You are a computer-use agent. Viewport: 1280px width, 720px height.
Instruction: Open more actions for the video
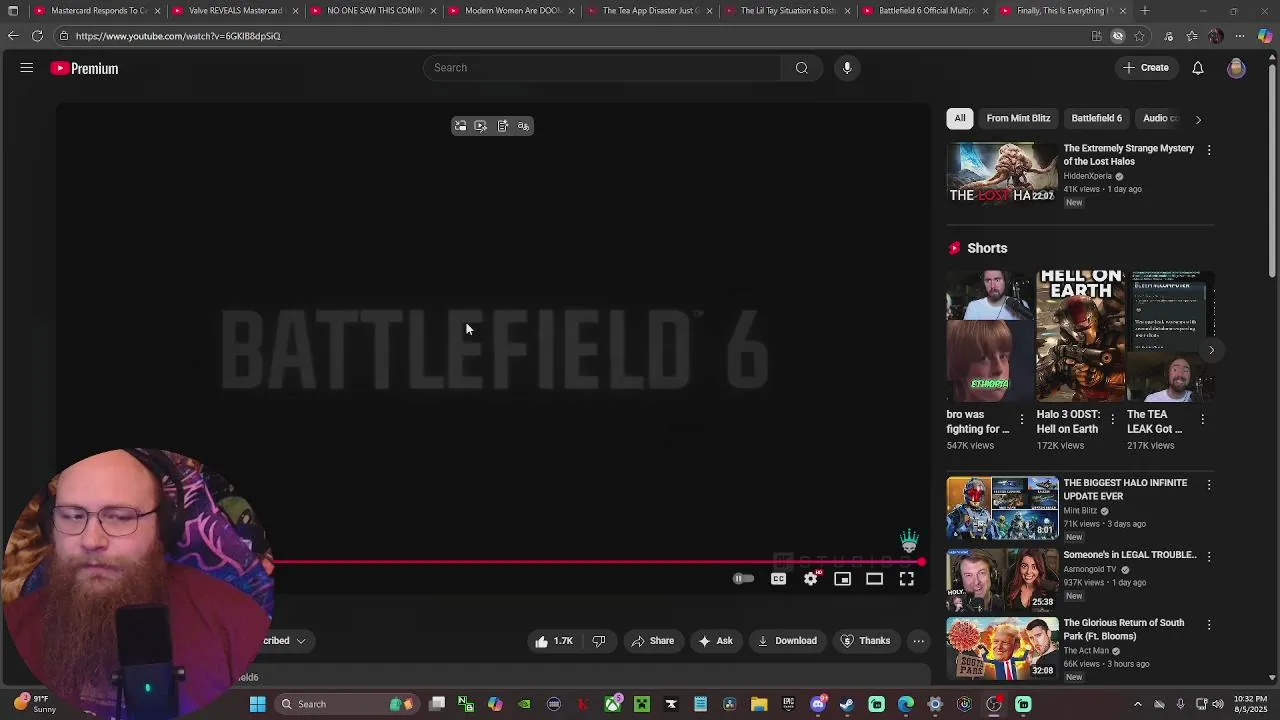point(918,641)
